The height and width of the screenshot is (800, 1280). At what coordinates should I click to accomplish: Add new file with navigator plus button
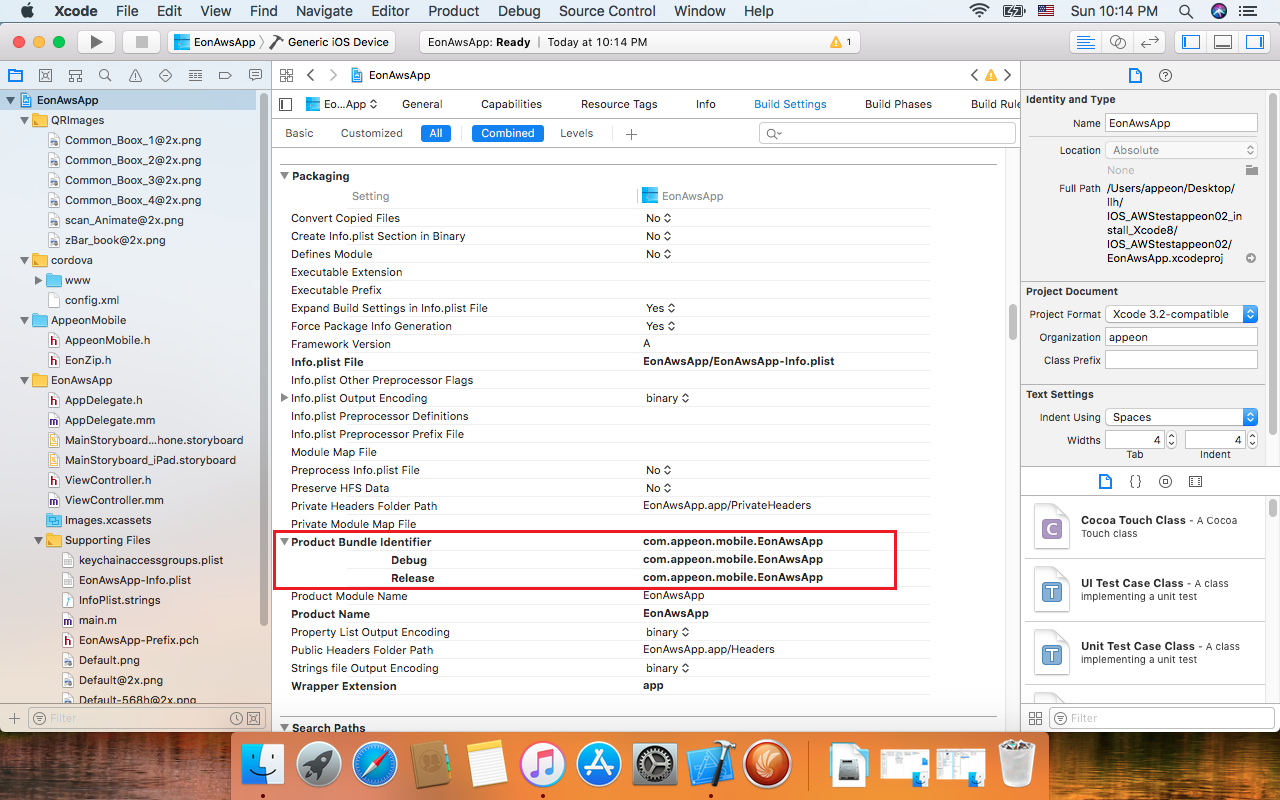click(x=14, y=718)
